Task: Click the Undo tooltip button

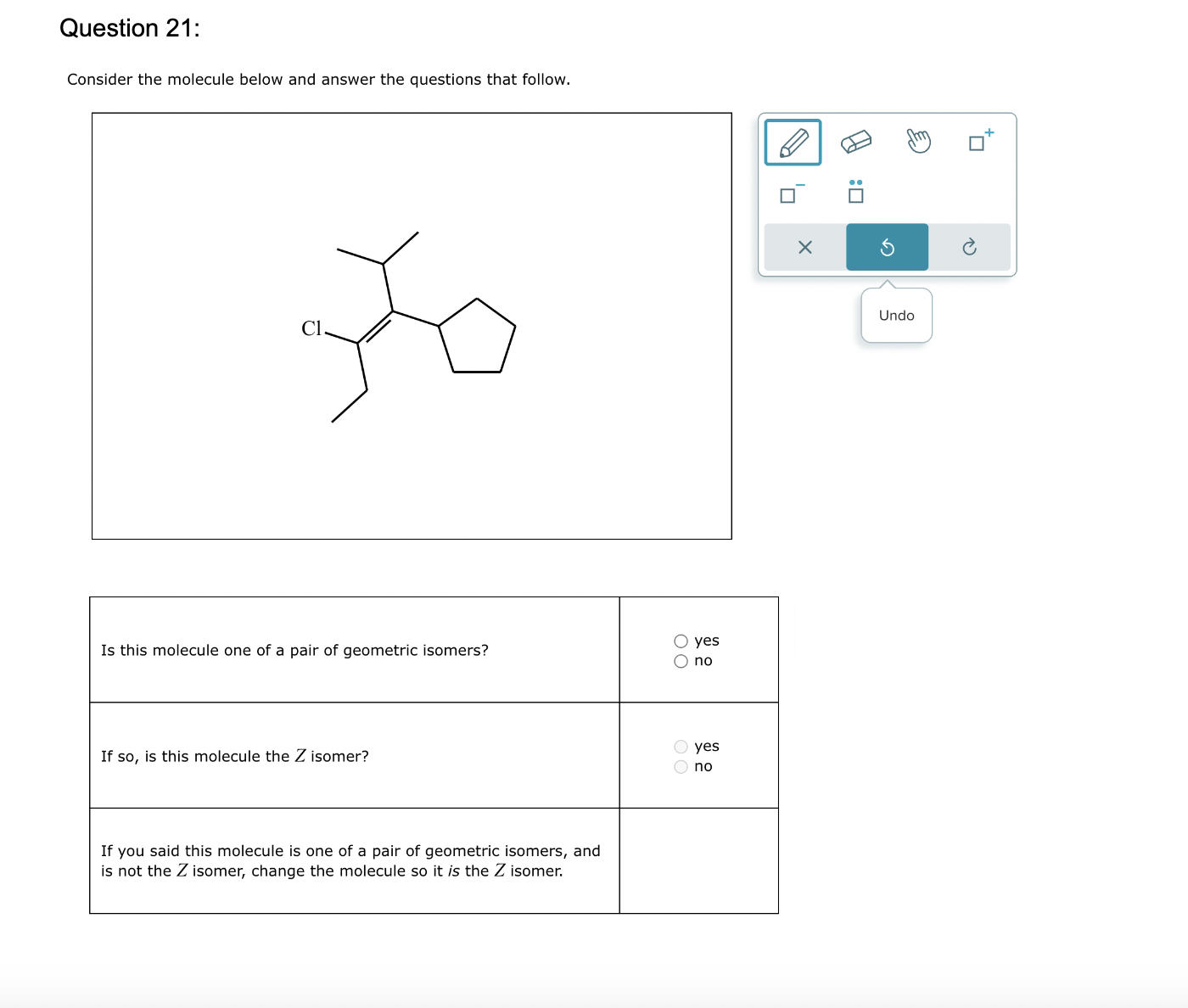Action: (x=895, y=315)
